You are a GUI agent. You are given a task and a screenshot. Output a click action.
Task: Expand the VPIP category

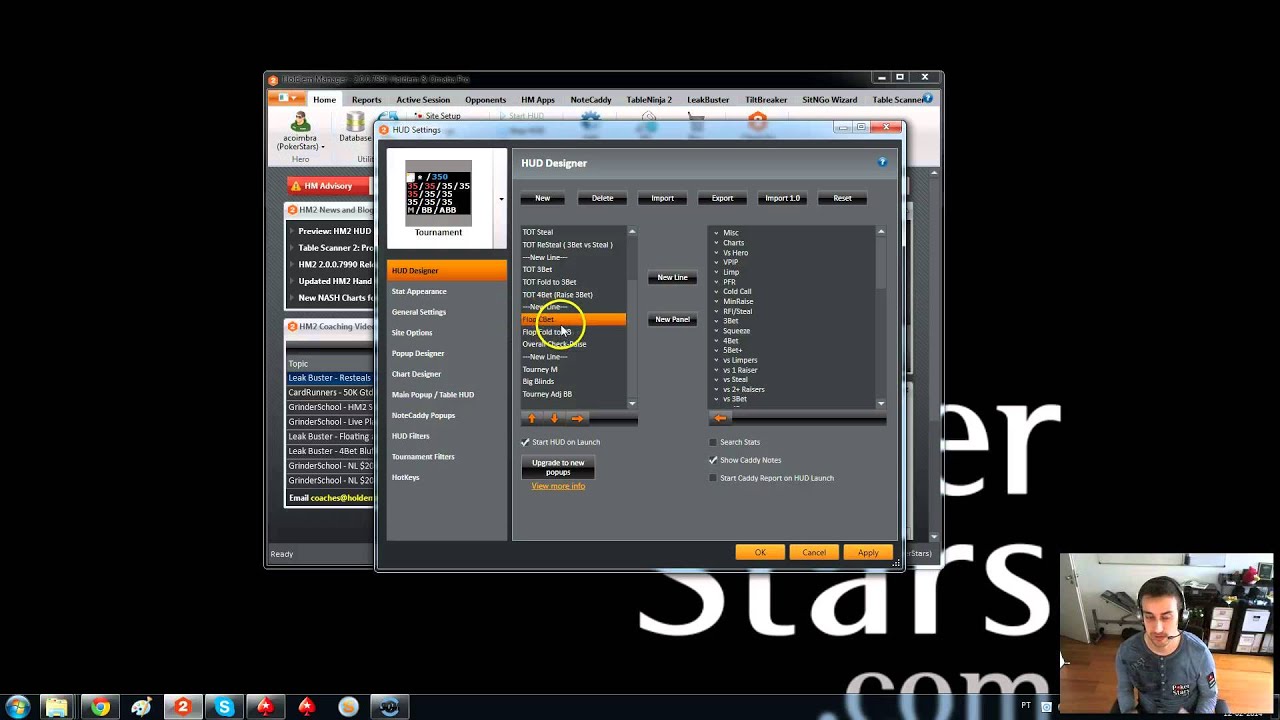coord(716,262)
